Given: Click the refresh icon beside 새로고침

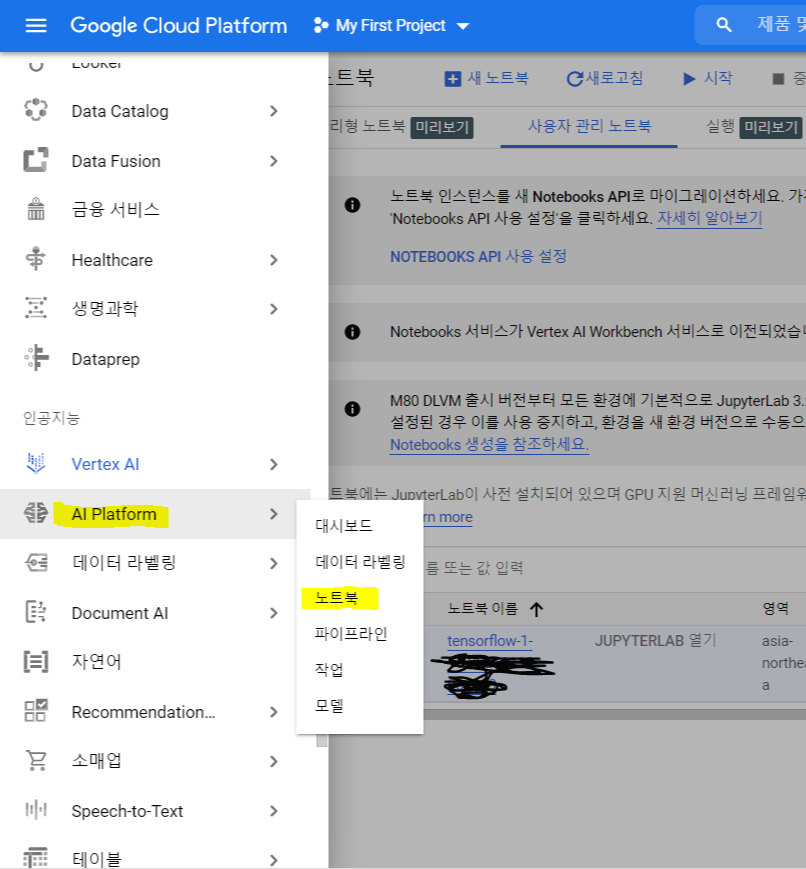Looking at the screenshot, I should coord(575,79).
